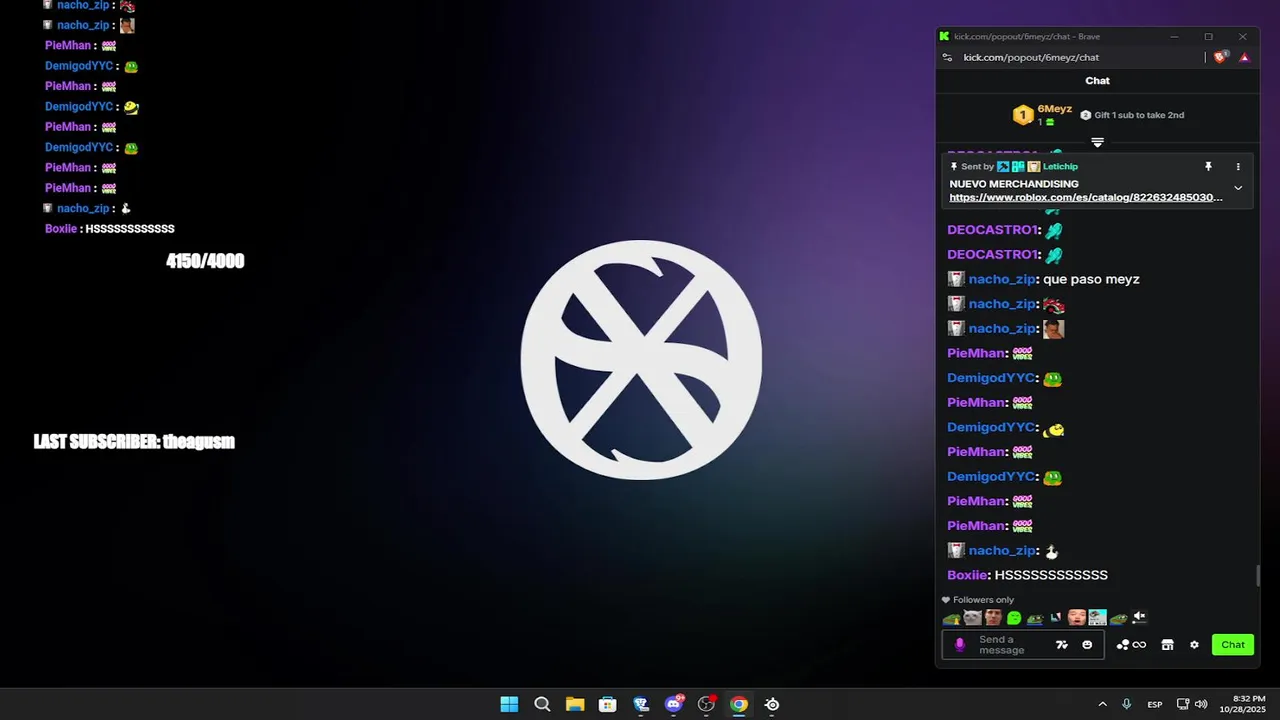Screen dimensions: 1280x720
Task: Click Boxiie username in Kick chat
Action: click(967, 575)
